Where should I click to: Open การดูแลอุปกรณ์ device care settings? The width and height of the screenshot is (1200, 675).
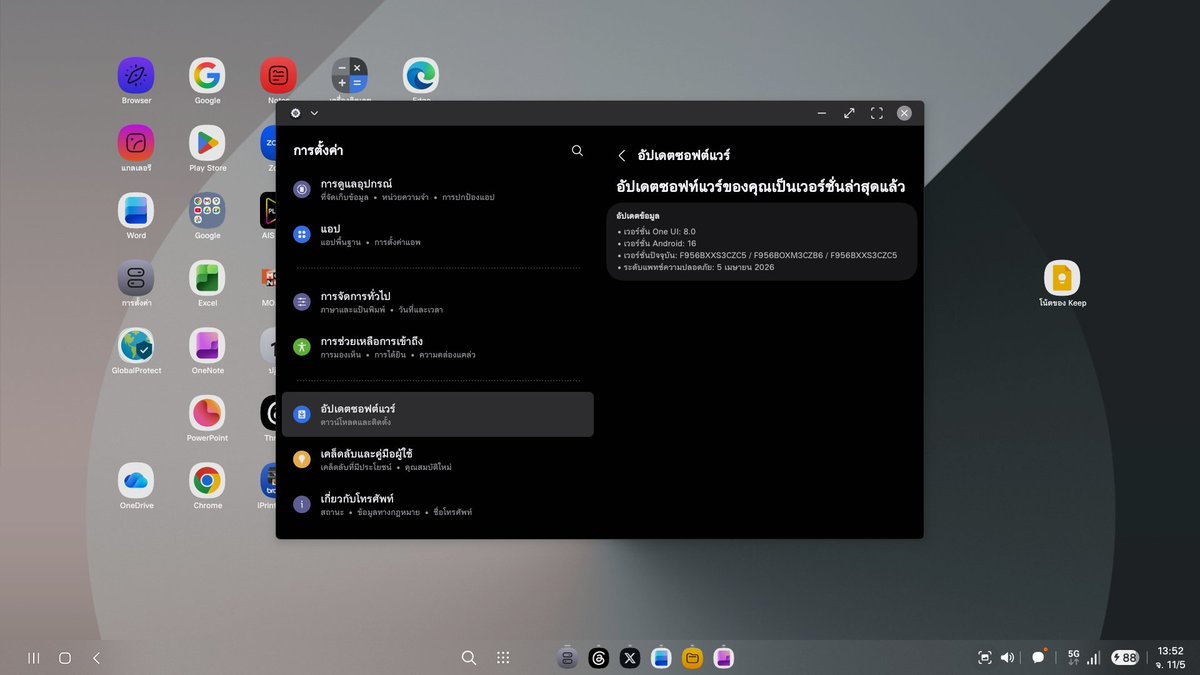coord(437,189)
